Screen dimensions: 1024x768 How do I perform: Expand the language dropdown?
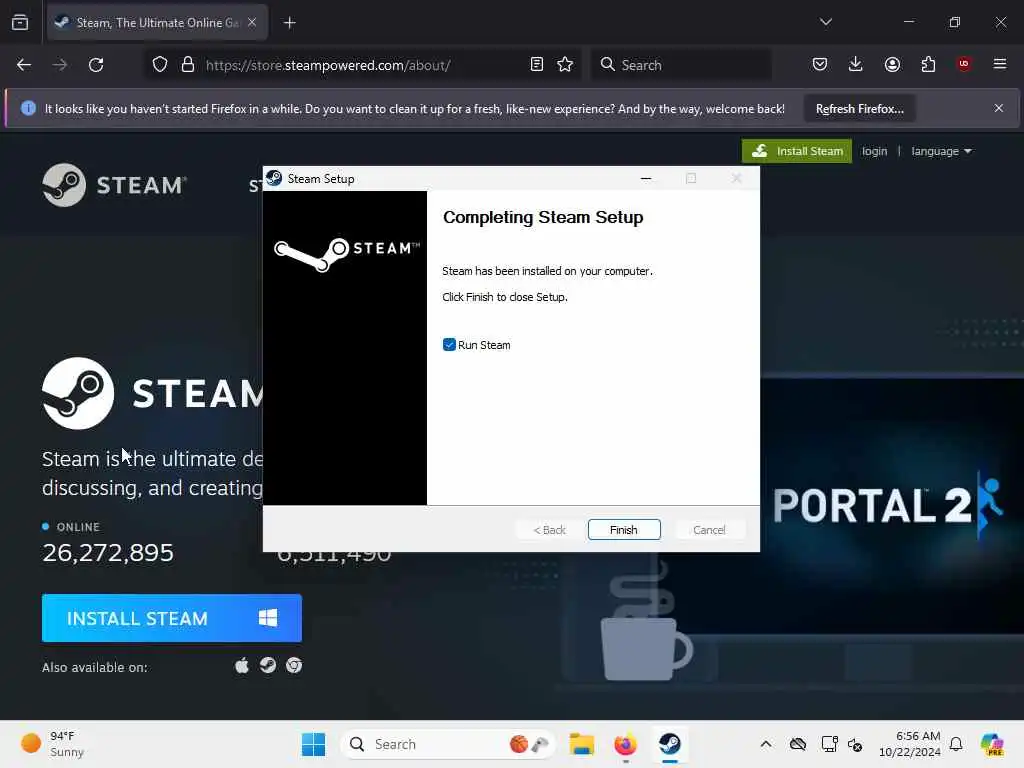[941, 151]
